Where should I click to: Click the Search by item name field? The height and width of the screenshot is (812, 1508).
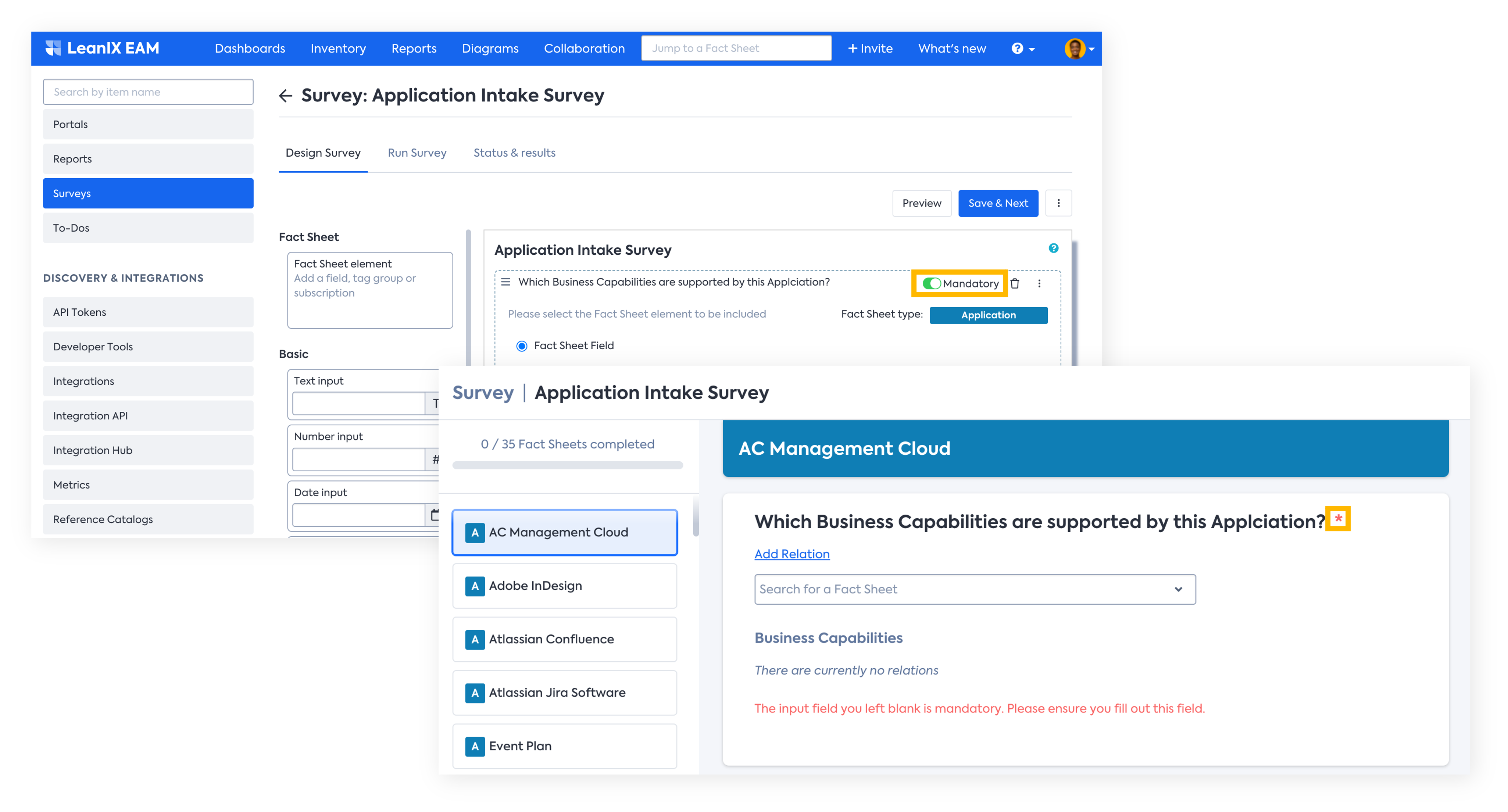tap(148, 92)
